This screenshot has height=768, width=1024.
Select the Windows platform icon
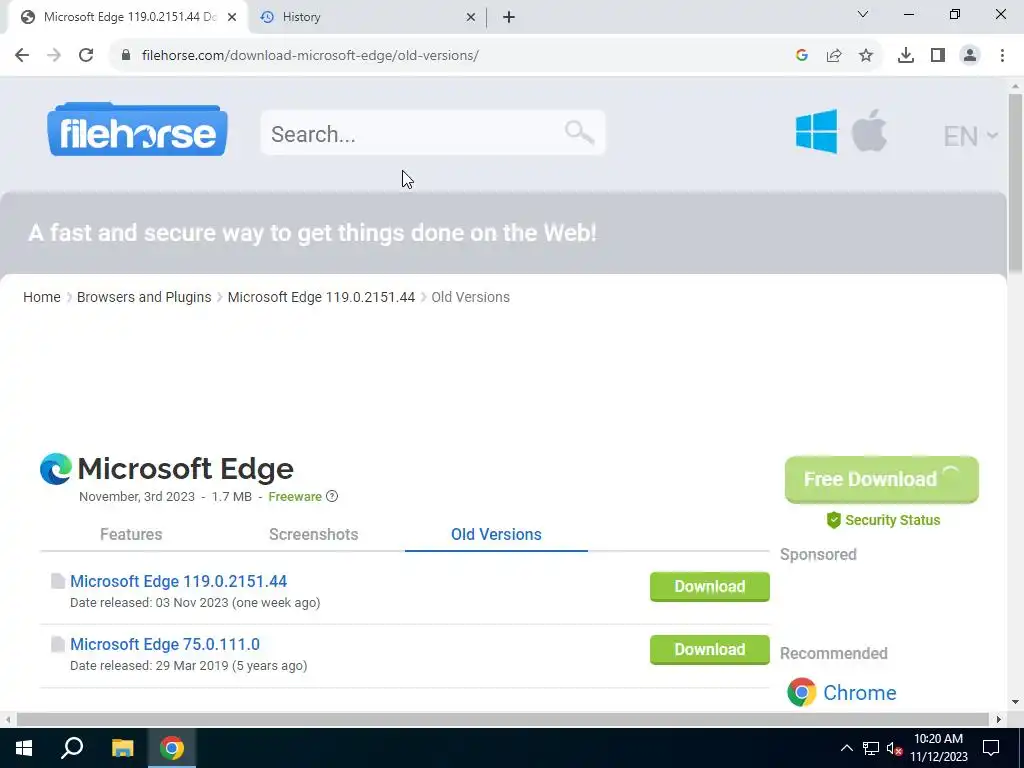pos(816,132)
